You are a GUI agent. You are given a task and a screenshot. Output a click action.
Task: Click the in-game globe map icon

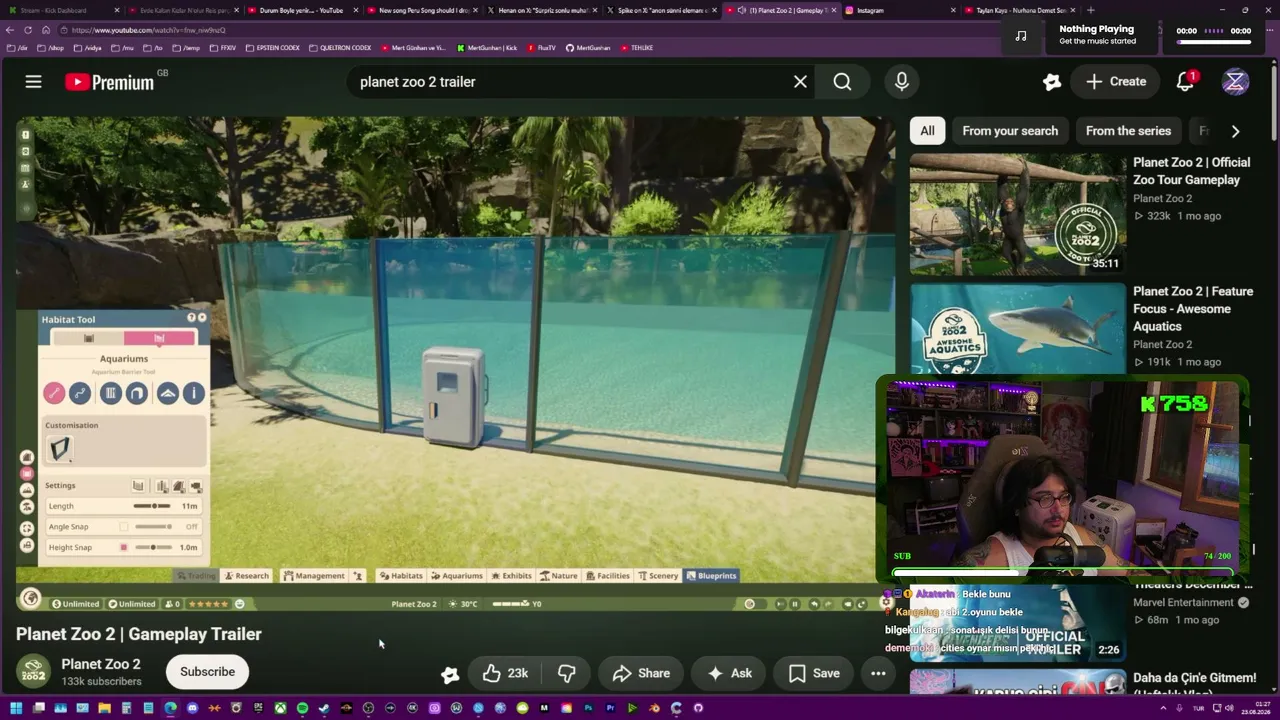31,599
